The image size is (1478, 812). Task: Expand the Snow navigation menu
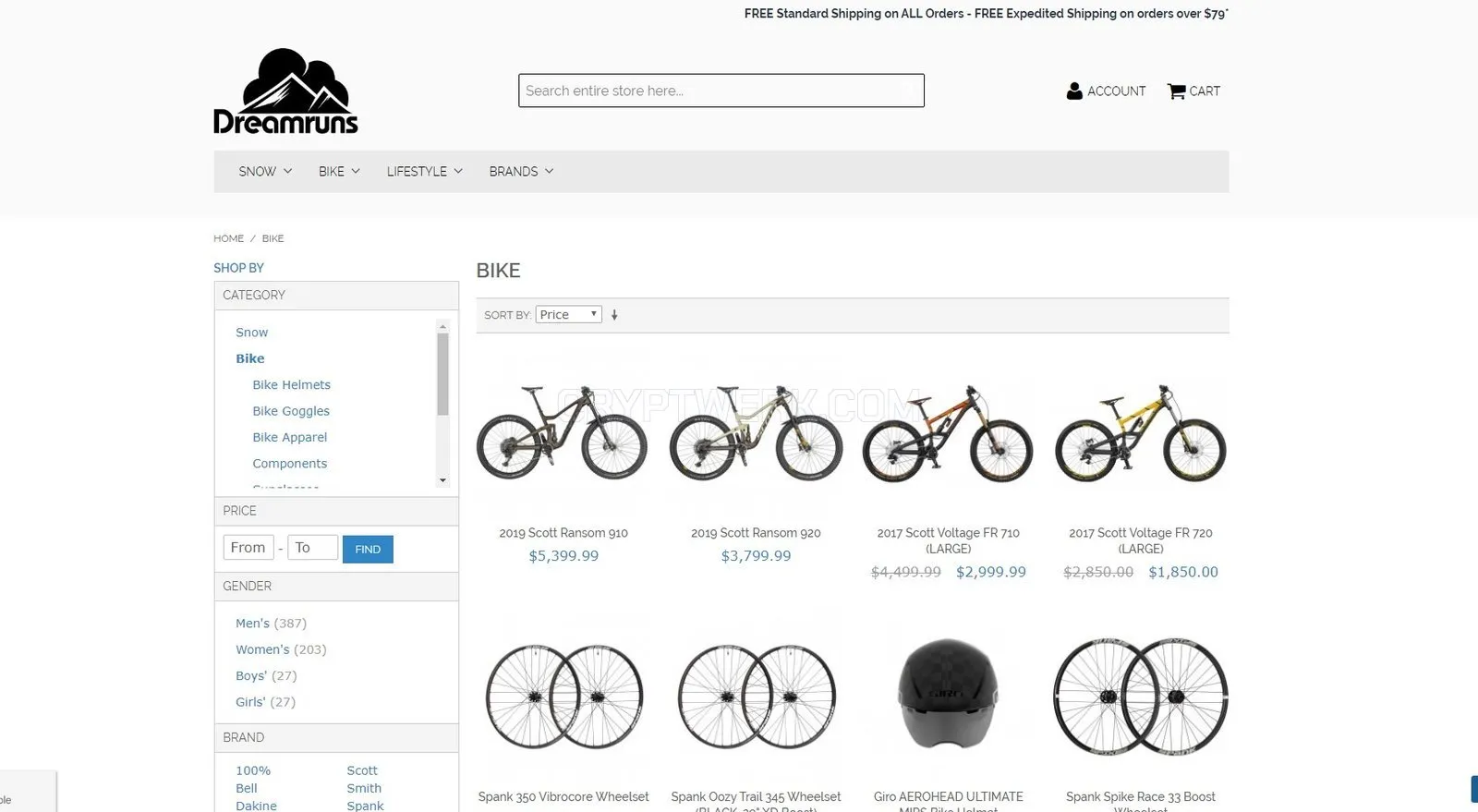[x=265, y=172]
